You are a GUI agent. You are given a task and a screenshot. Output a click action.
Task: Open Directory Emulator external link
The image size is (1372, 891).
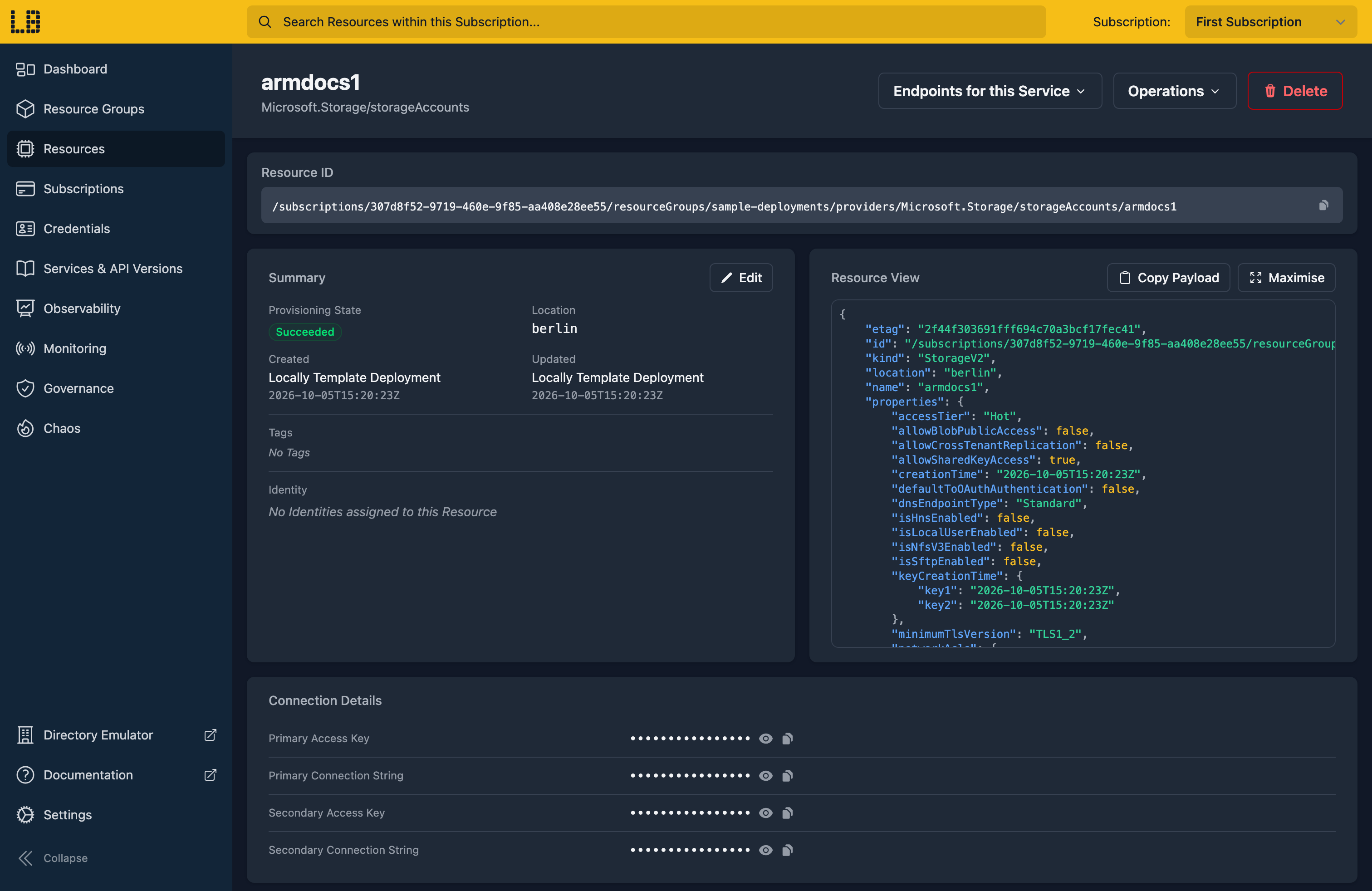point(116,735)
